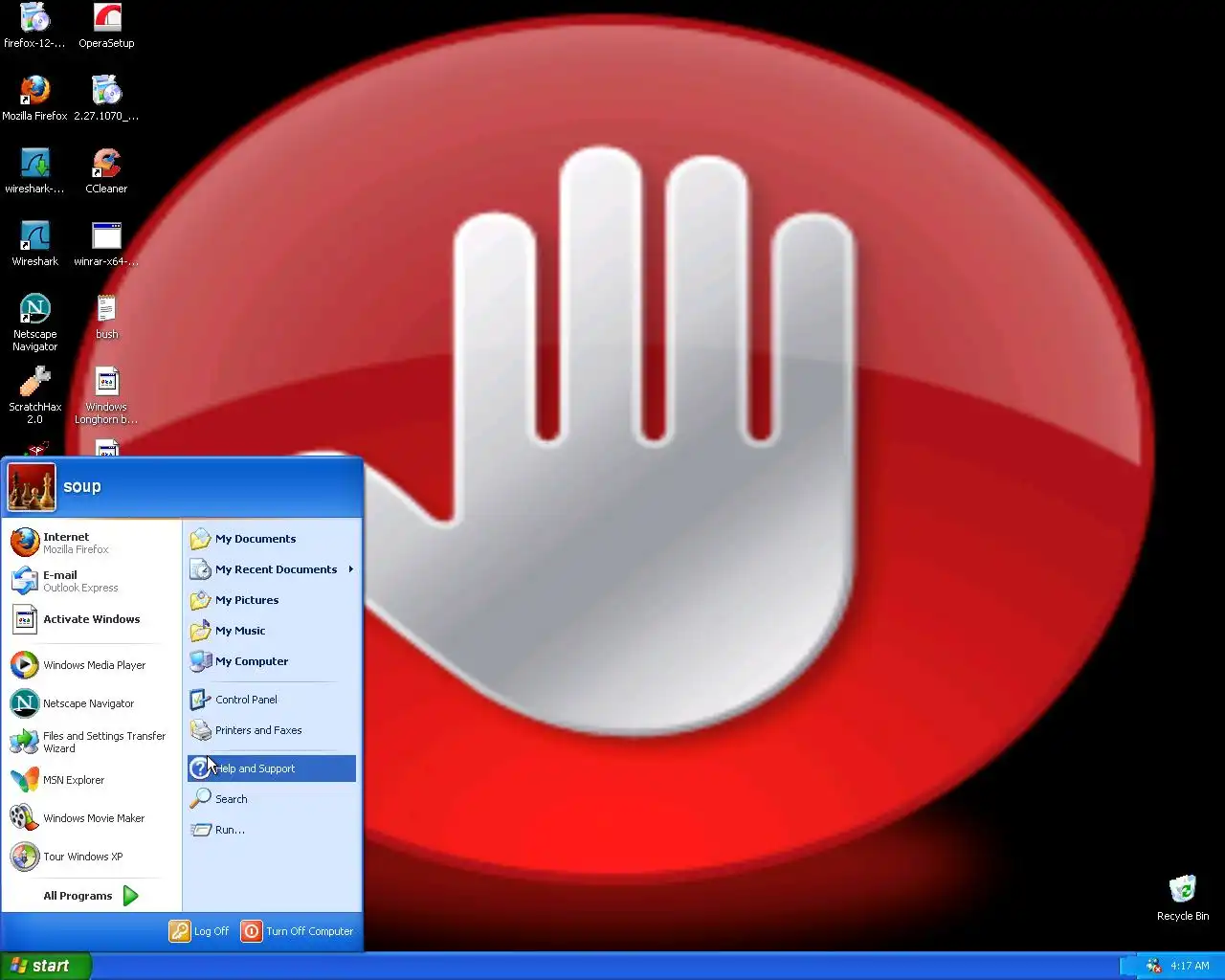Click Log Off button
The width and height of the screenshot is (1225, 980).
(x=200, y=931)
